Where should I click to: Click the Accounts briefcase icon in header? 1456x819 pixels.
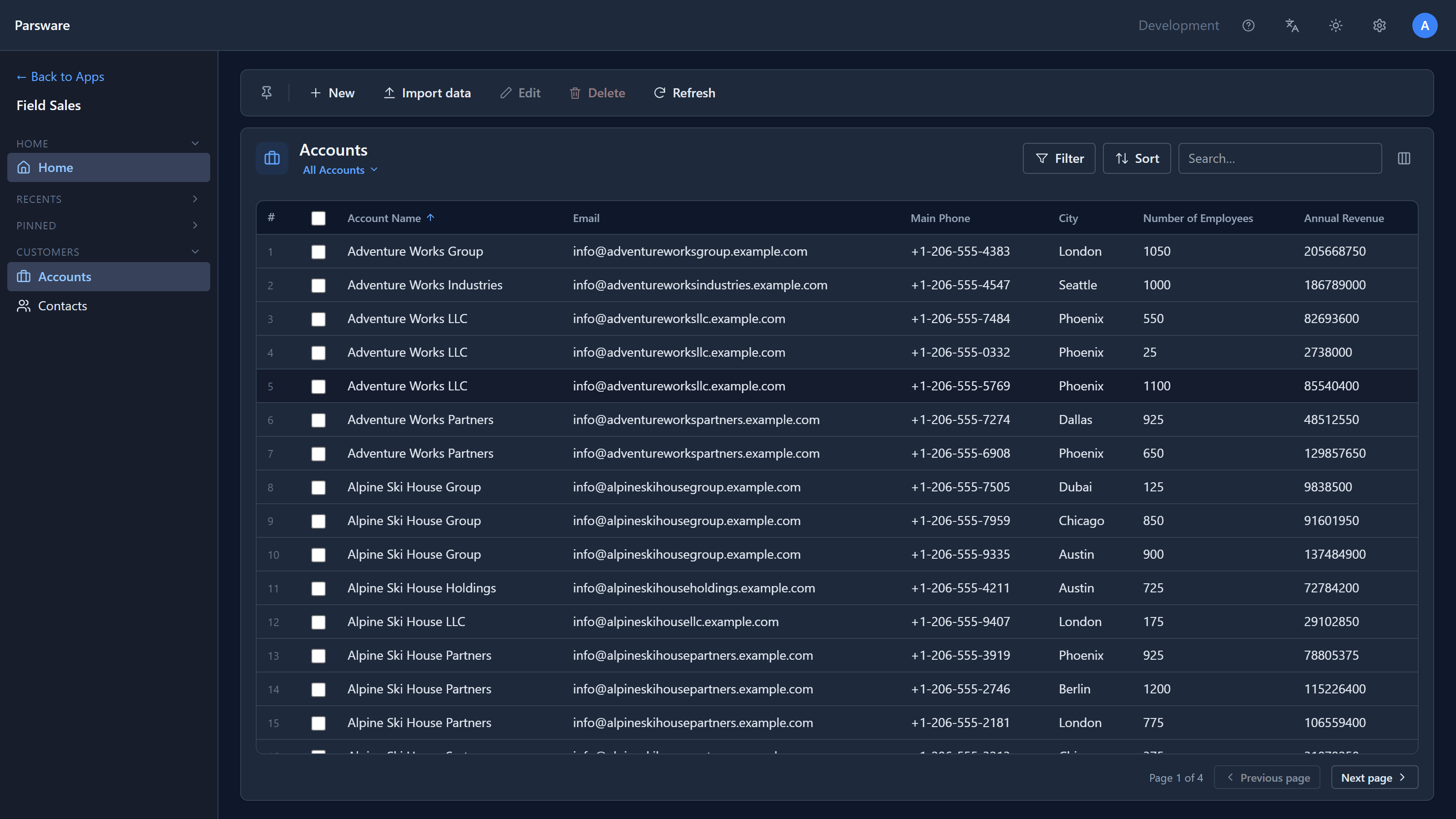click(x=272, y=158)
